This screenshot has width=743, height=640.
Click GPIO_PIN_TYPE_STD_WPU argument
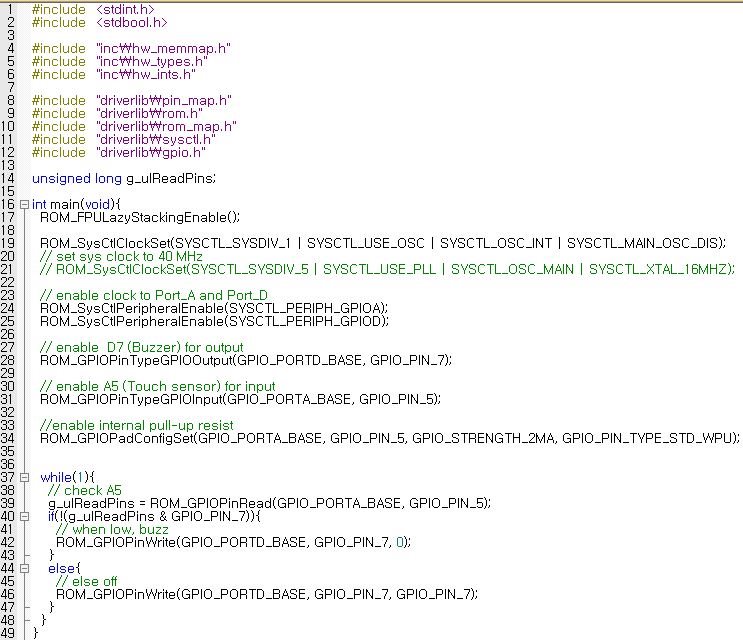(x=647, y=439)
